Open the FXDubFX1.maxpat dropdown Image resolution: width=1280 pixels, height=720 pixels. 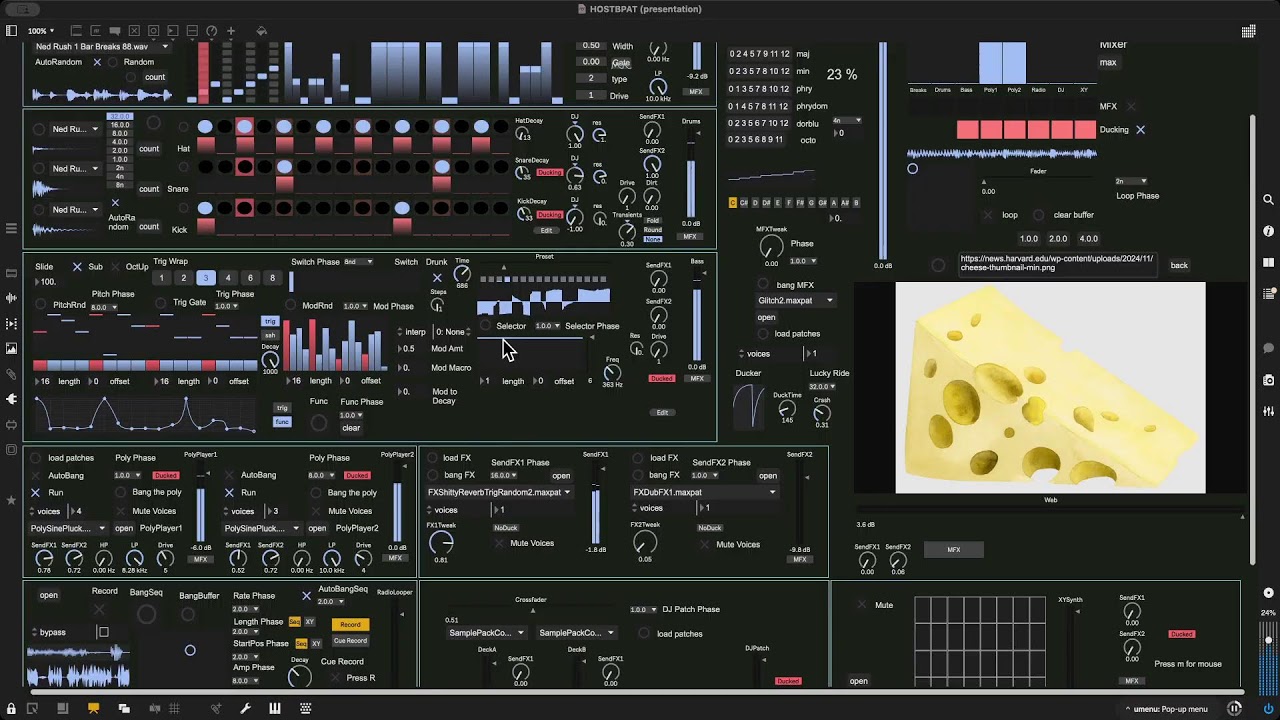(x=704, y=492)
